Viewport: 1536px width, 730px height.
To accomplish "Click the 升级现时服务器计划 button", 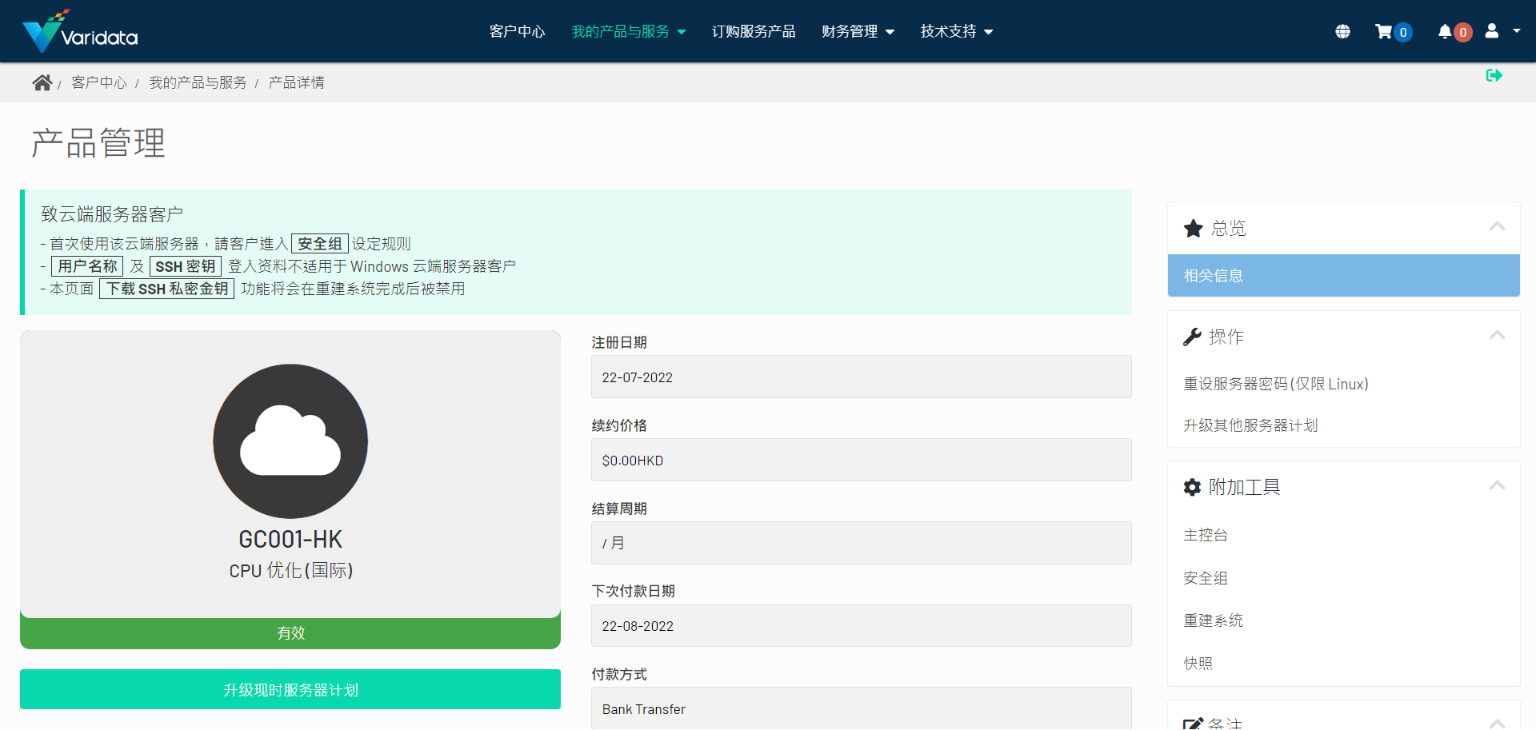I will [290, 689].
